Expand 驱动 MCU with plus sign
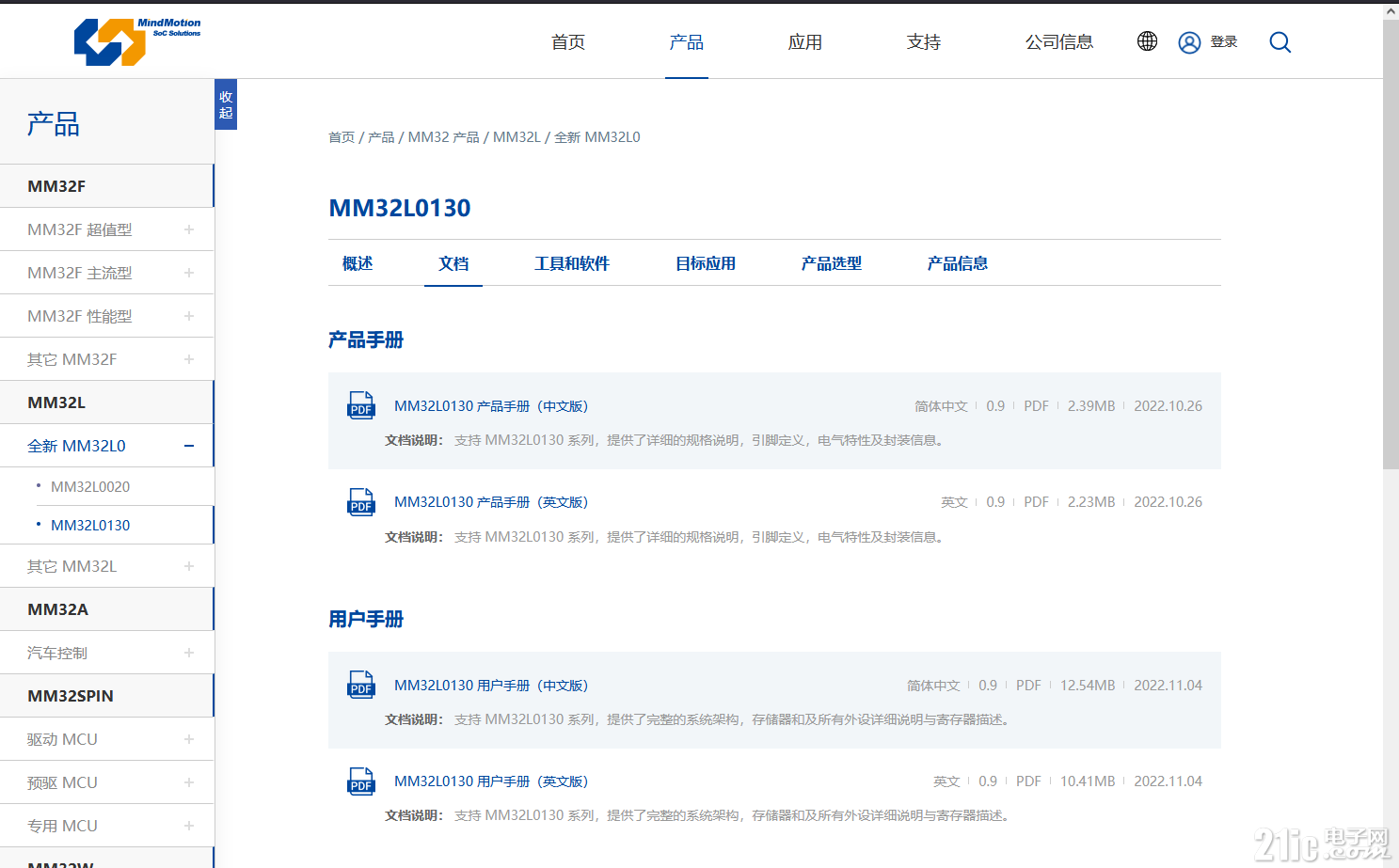 [x=189, y=739]
